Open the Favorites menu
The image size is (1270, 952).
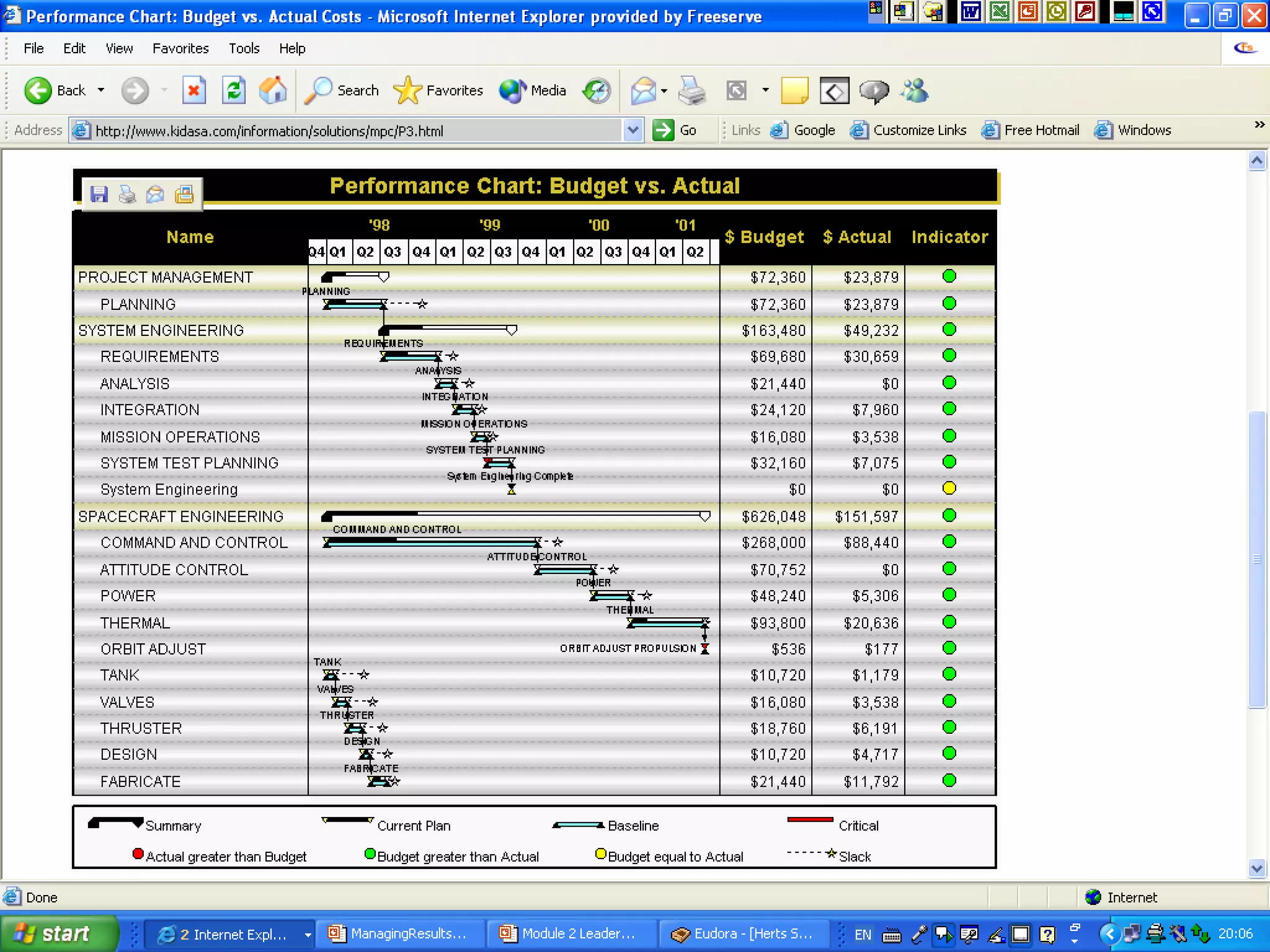tap(180, 48)
